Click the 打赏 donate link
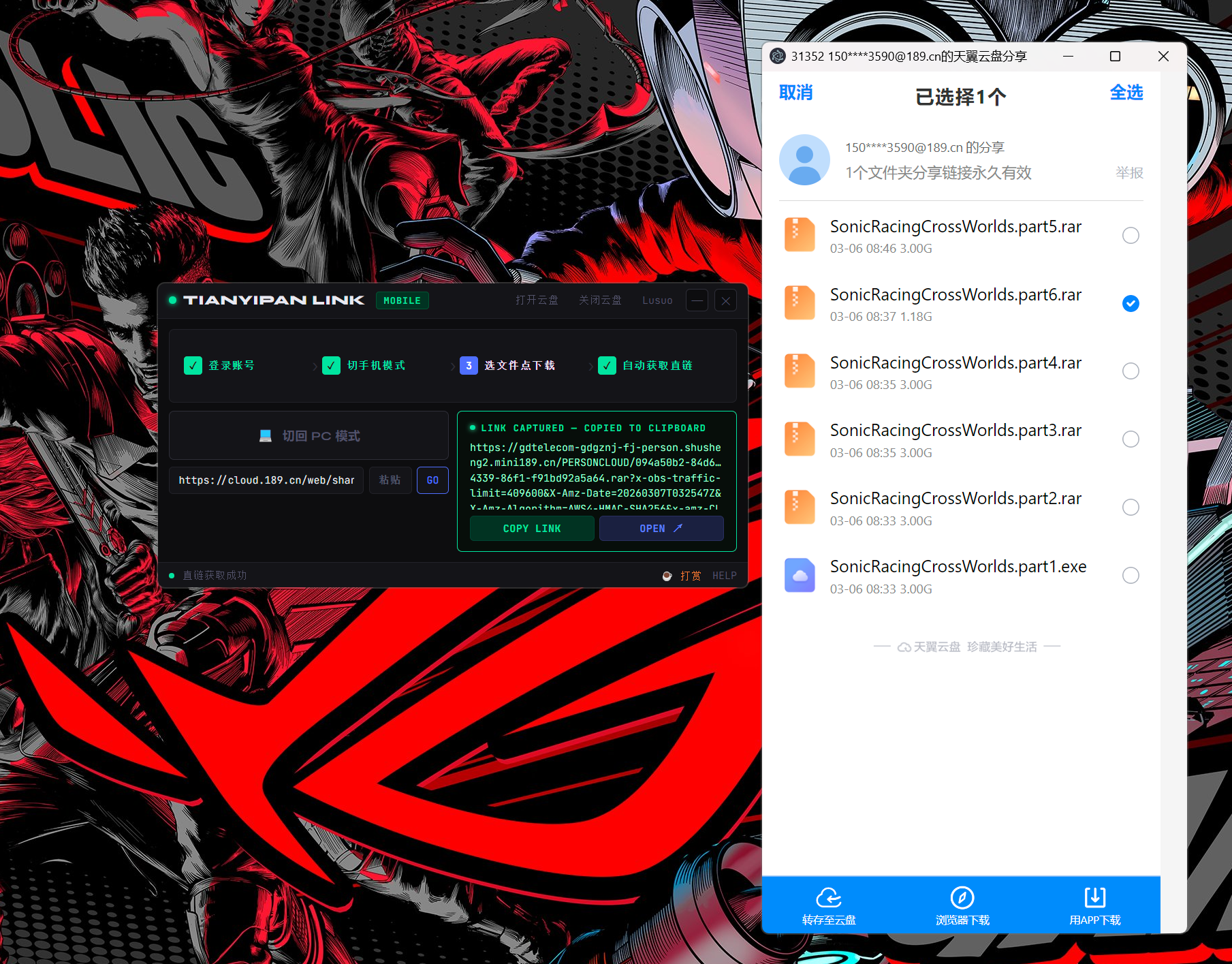Image resolution: width=1232 pixels, height=964 pixels. coord(690,576)
